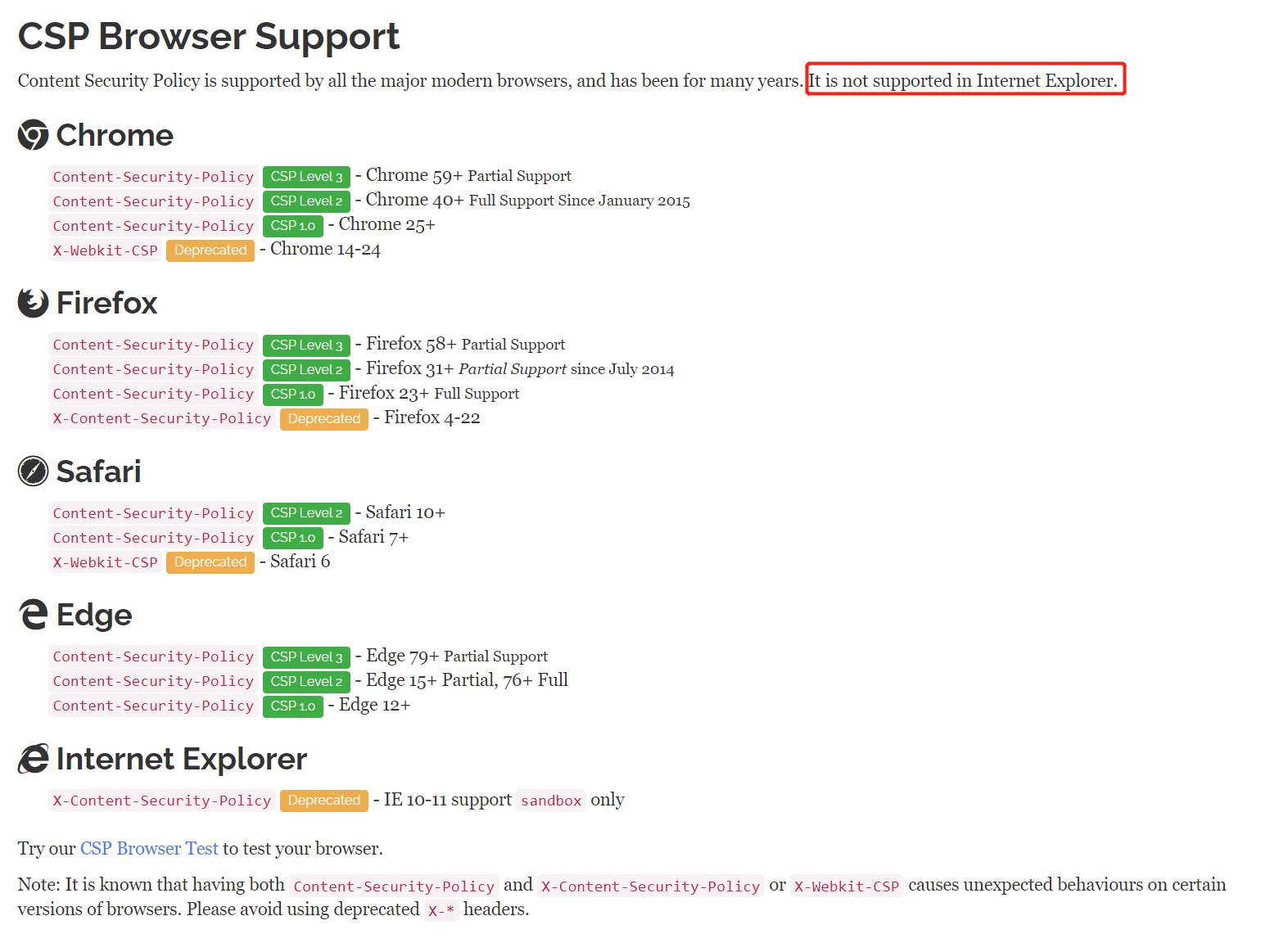The width and height of the screenshot is (1288, 943).
Task: Click the 'Edge 79+ Partial Support' text
Action: 457,656
